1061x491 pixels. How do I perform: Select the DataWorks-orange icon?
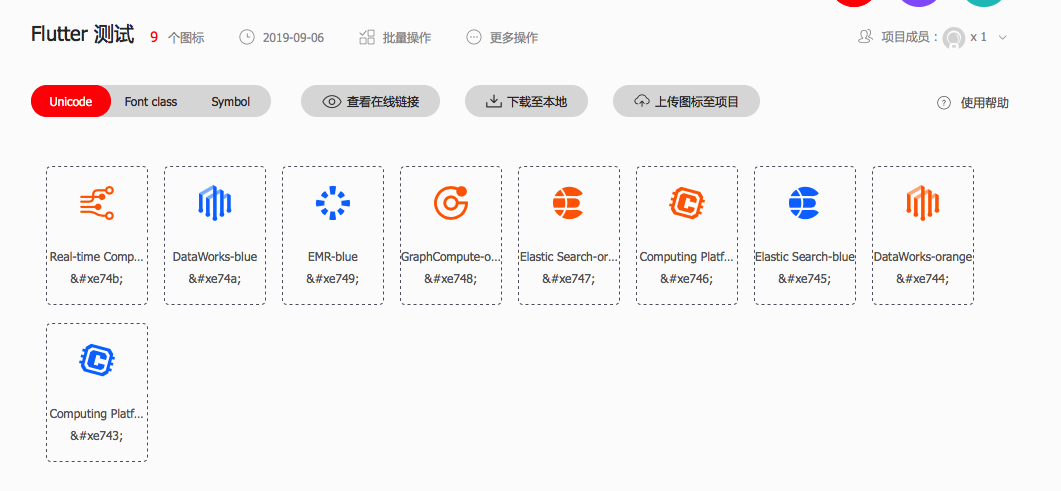pos(922,202)
